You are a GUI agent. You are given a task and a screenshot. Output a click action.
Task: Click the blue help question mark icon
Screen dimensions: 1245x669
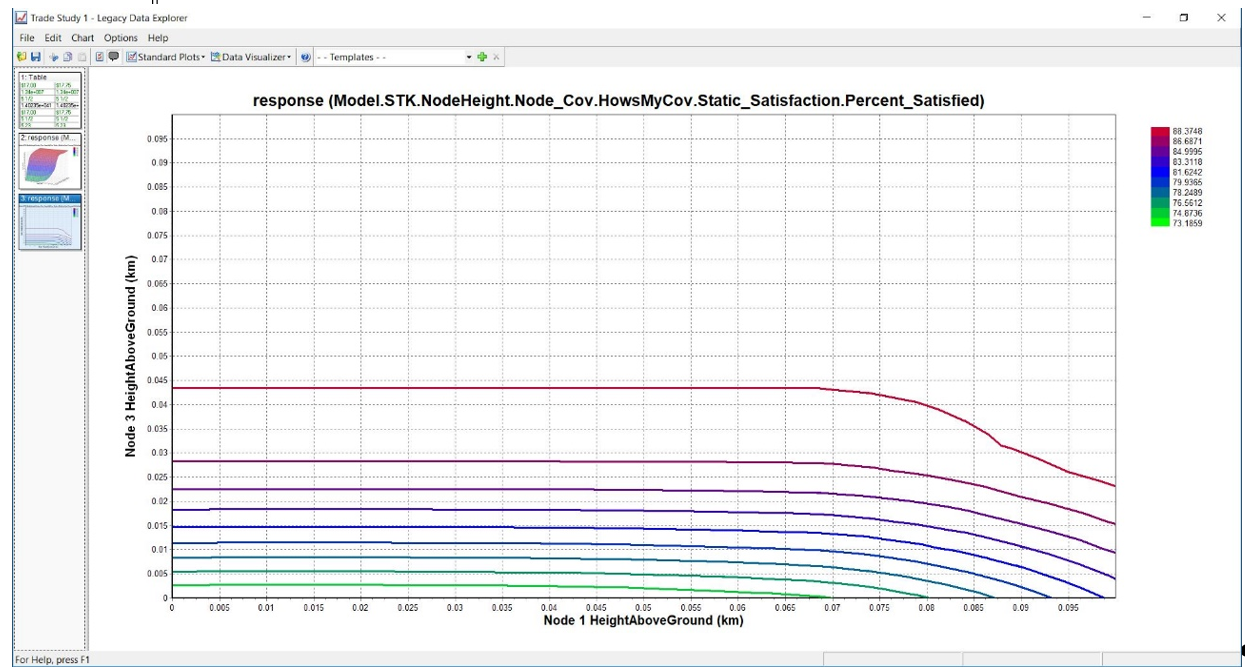(305, 57)
